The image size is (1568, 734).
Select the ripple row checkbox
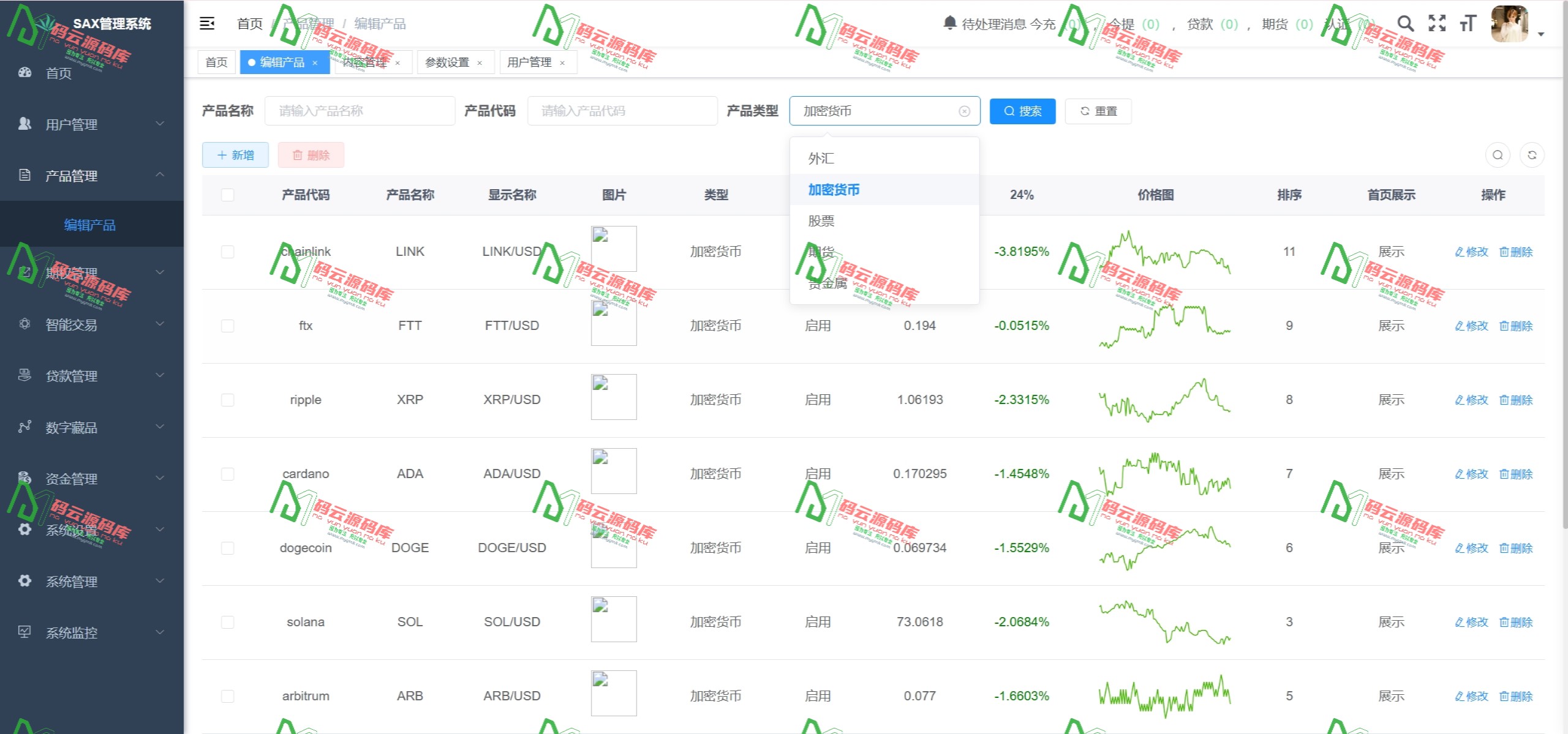point(228,400)
